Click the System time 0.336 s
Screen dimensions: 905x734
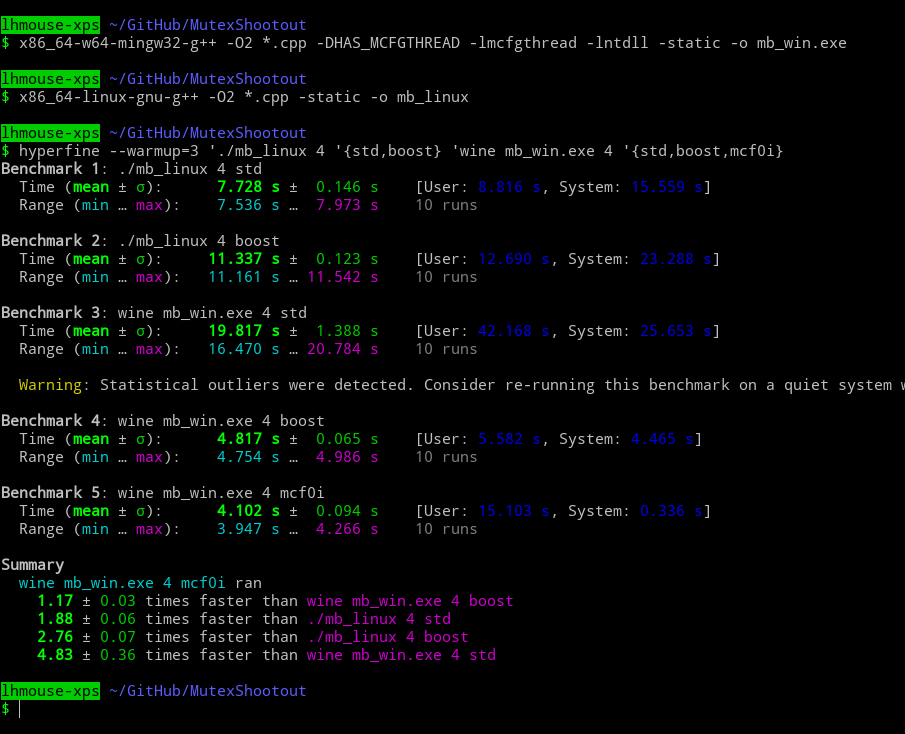pos(671,511)
